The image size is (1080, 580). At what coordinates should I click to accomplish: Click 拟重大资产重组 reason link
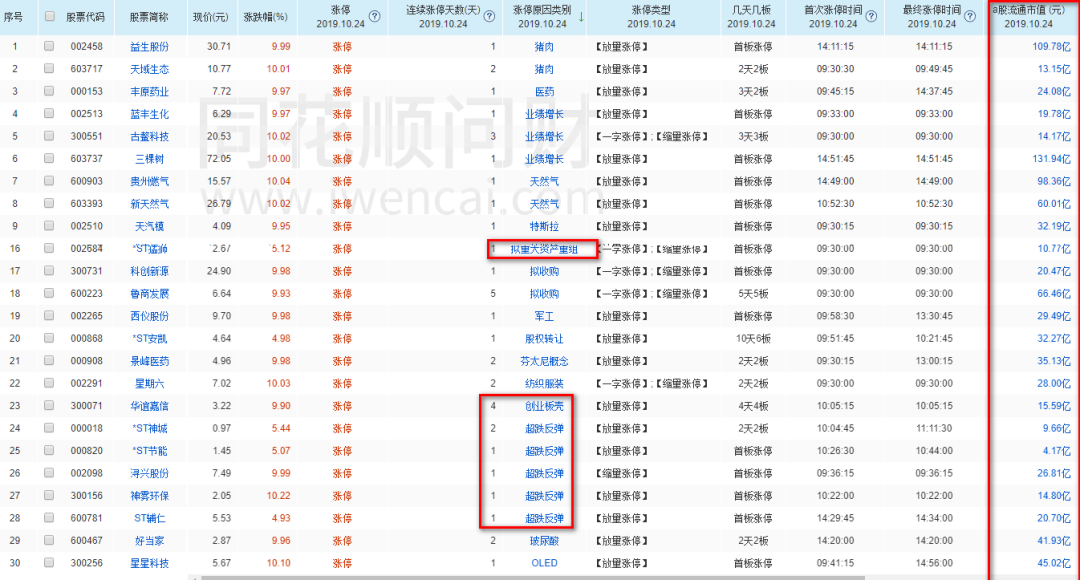pos(544,249)
